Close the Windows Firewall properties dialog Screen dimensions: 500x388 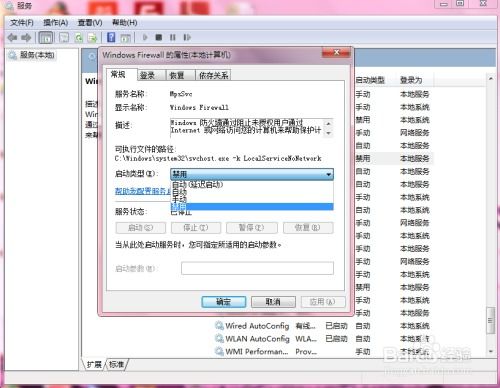tap(336, 53)
